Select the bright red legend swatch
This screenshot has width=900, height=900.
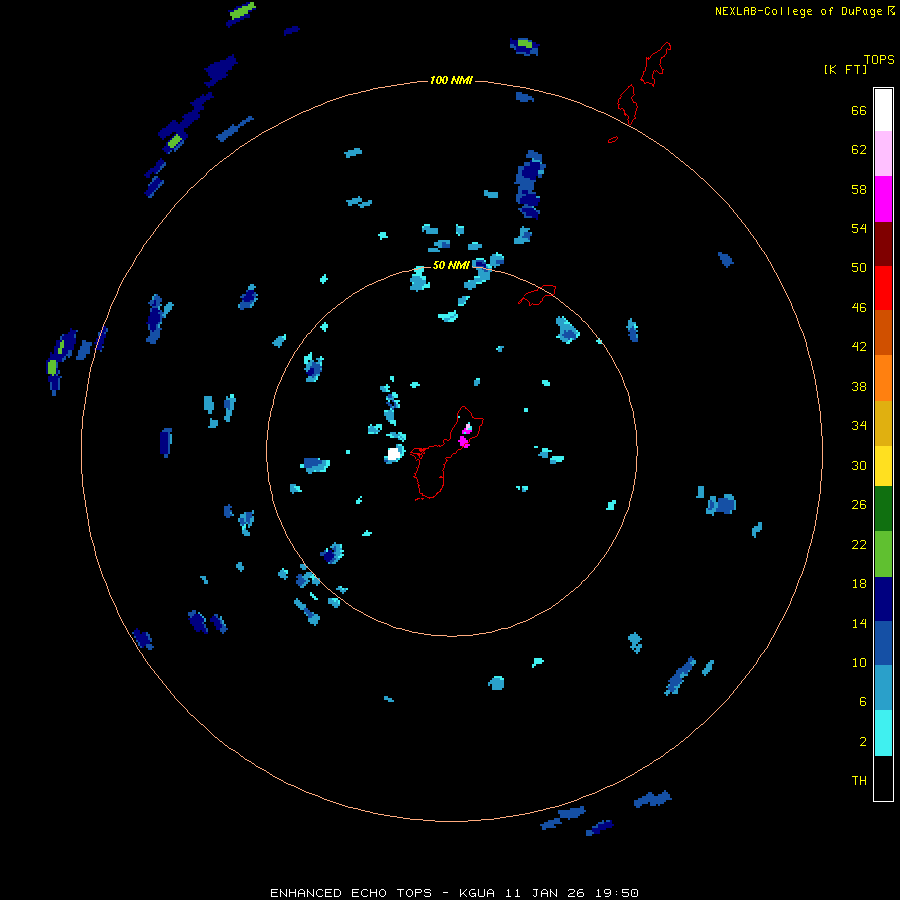pyautogui.click(x=883, y=288)
